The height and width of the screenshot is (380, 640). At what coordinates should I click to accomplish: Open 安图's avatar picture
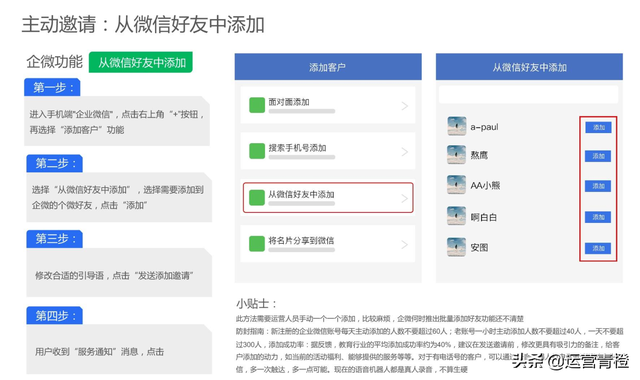(x=456, y=247)
